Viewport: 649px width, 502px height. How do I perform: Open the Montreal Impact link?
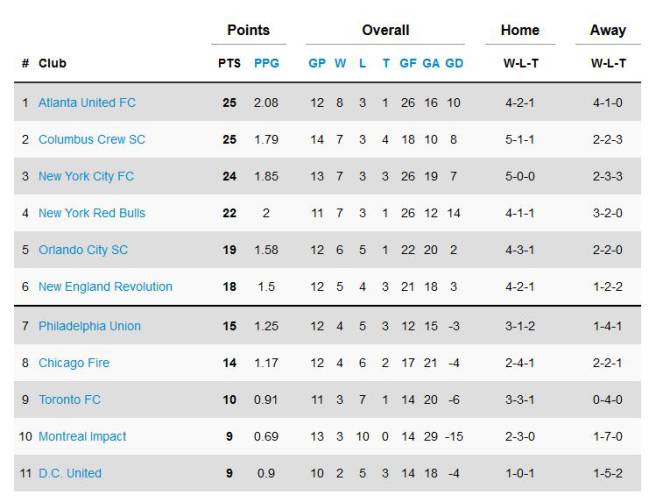click(82, 437)
